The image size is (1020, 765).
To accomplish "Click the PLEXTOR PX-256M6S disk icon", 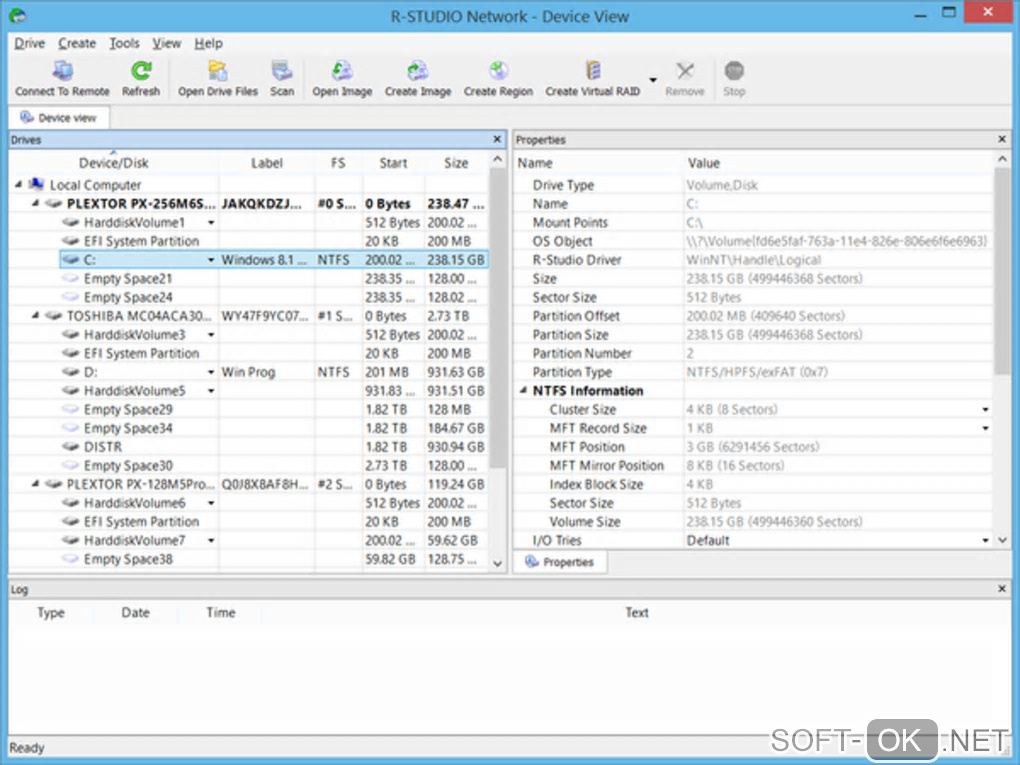I will (53, 204).
